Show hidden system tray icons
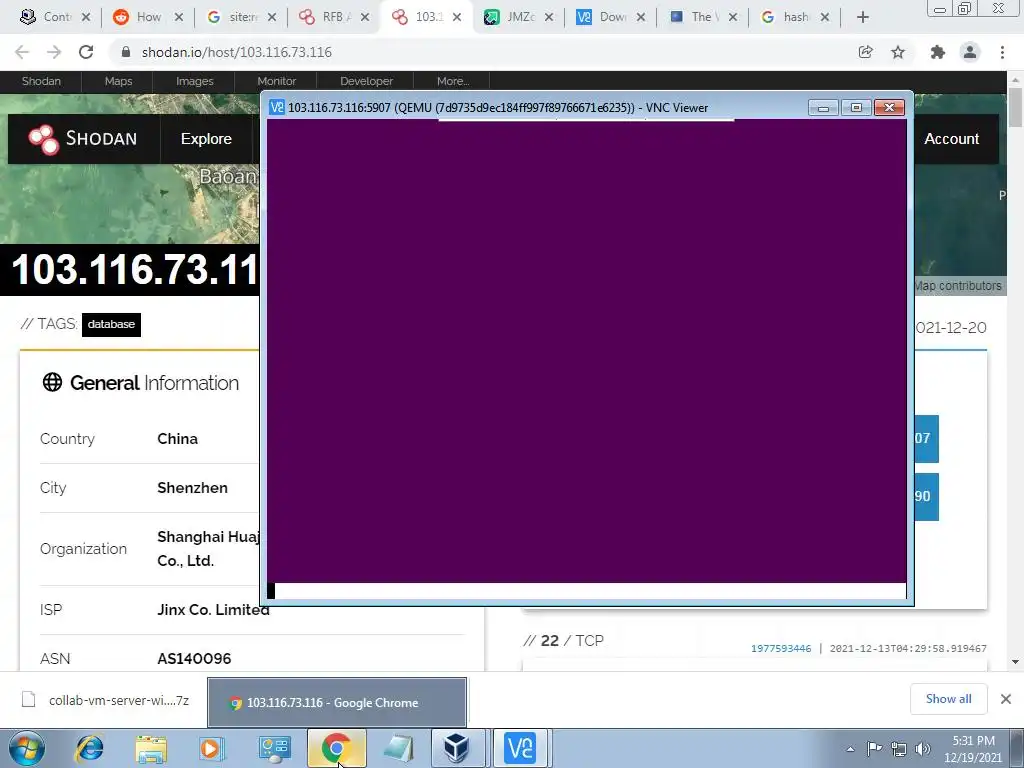Viewport: 1024px width, 768px height. (850, 749)
